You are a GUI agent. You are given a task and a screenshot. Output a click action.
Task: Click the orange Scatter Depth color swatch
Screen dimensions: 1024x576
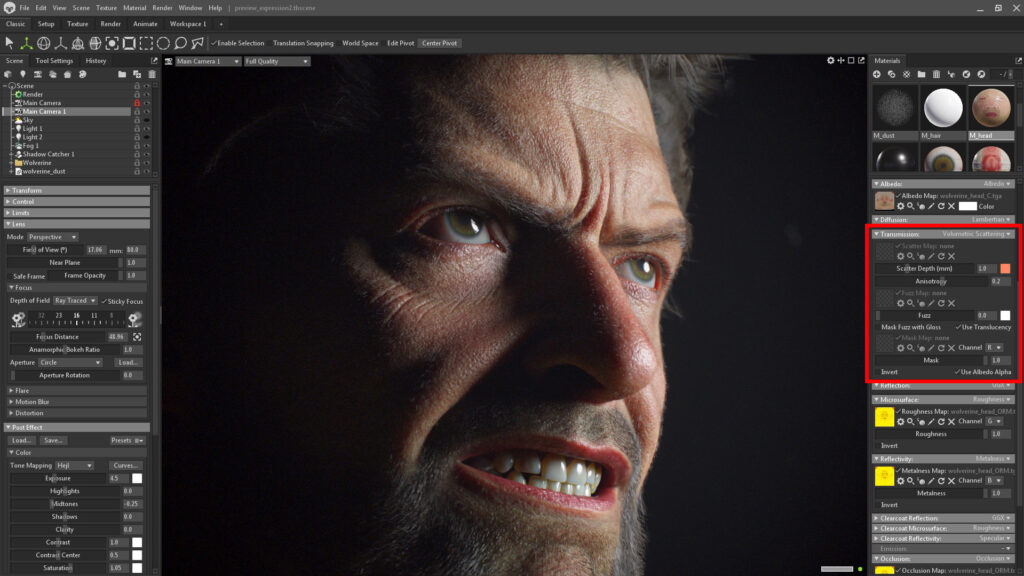(x=1004, y=267)
